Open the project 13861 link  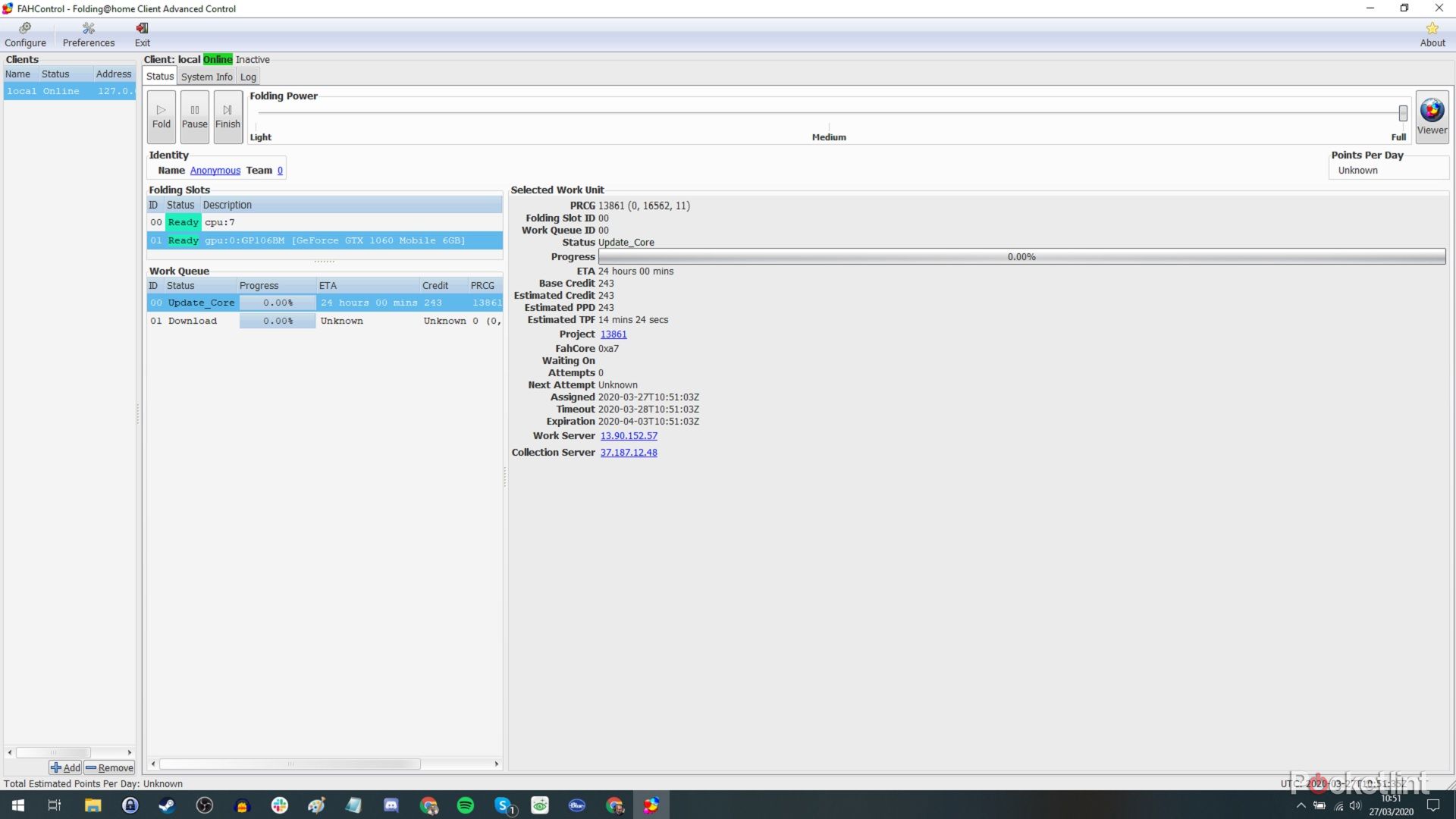coord(613,334)
